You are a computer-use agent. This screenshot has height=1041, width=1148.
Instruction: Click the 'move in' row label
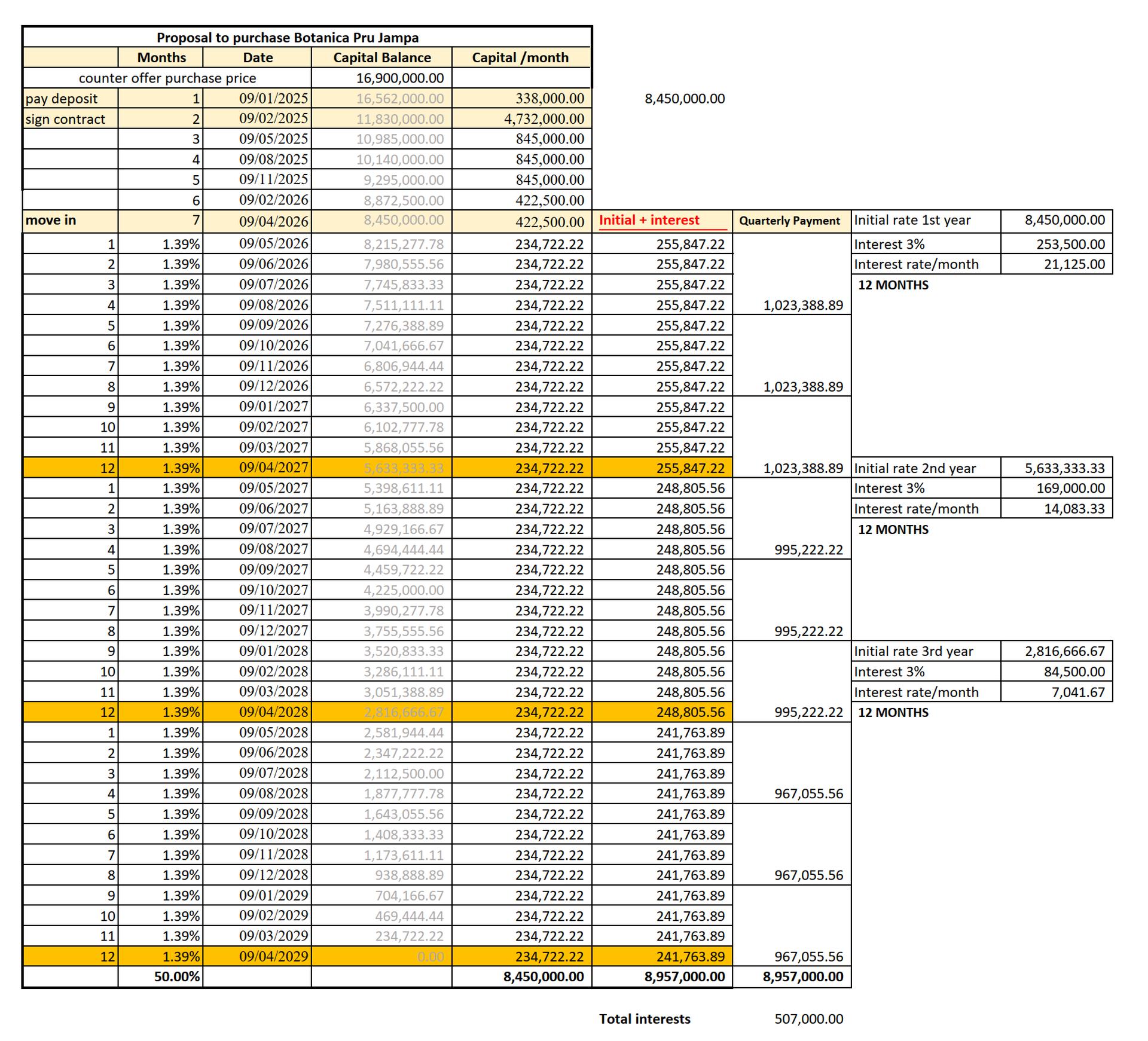[51, 220]
